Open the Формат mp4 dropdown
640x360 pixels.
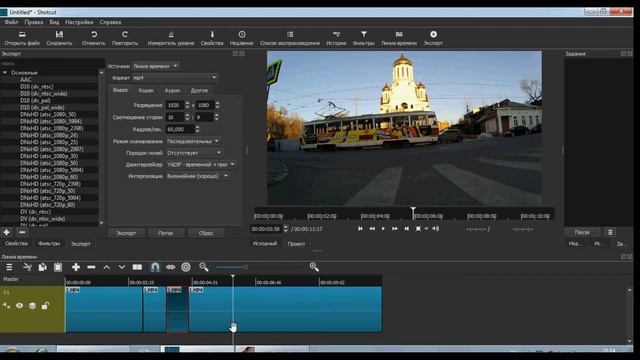175,78
